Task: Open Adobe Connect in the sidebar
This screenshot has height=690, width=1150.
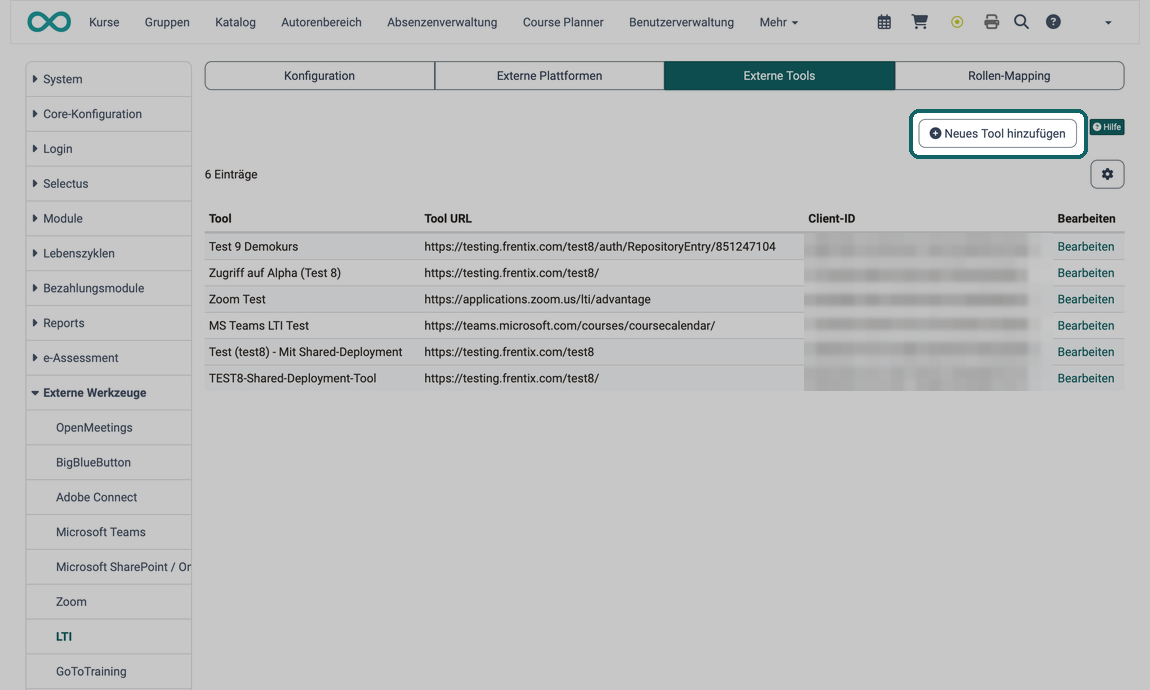Action: pos(109,497)
